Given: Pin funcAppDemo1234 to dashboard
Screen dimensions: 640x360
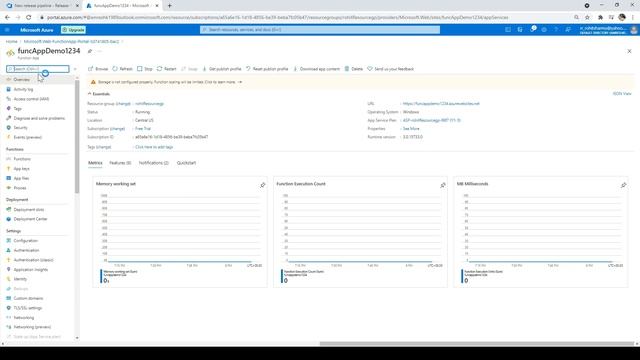Looking at the screenshot, I should (90, 51).
